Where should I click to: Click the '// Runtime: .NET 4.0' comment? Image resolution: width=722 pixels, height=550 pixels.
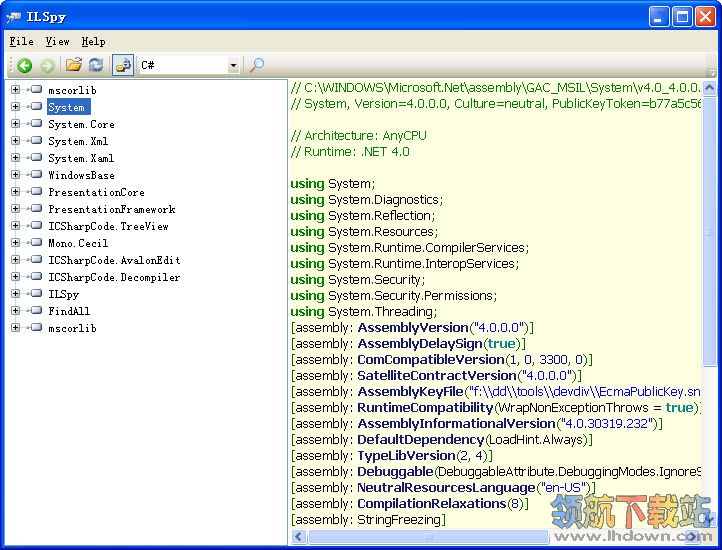pyautogui.click(x=350, y=152)
